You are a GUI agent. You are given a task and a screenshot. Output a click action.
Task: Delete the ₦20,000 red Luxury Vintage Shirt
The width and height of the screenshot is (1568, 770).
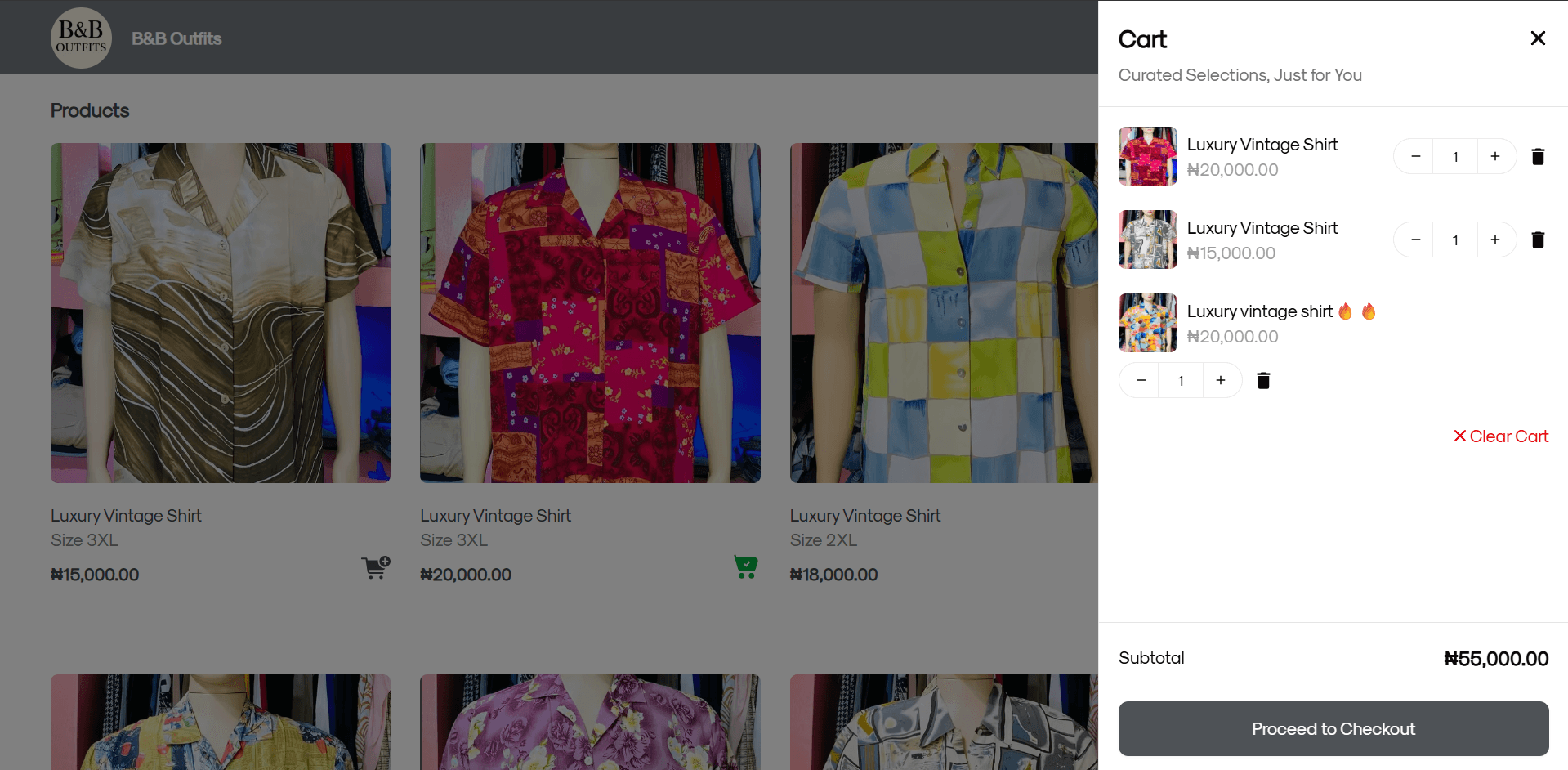1537,157
